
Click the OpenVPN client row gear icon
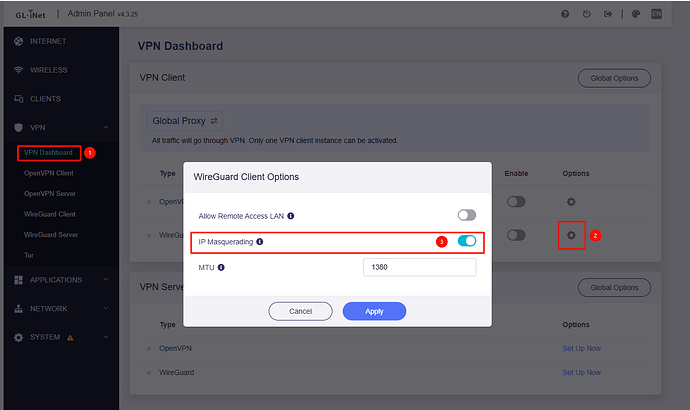coord(571,202)
